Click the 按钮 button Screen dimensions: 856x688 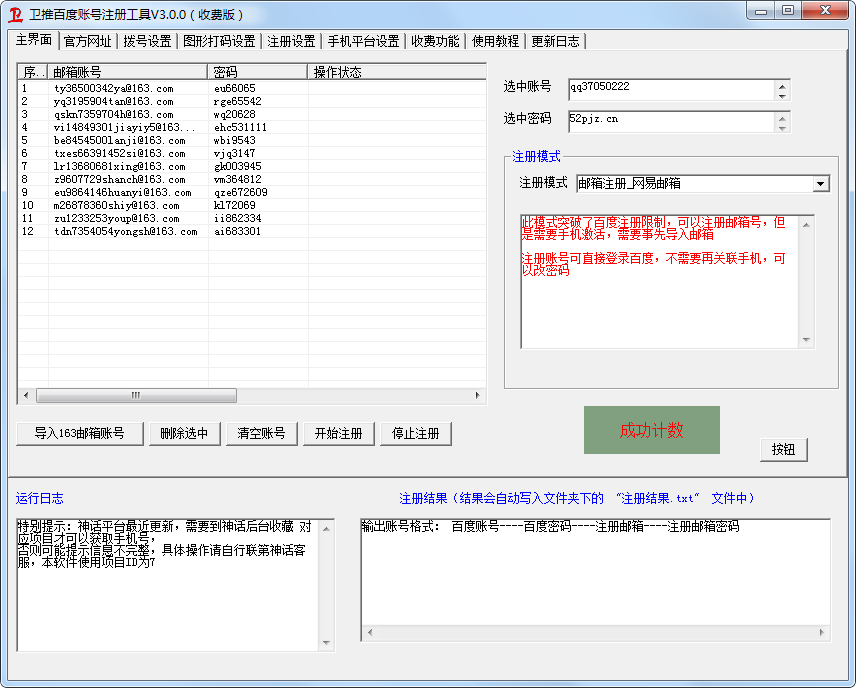pyautogui.click(x=783, y=449)
